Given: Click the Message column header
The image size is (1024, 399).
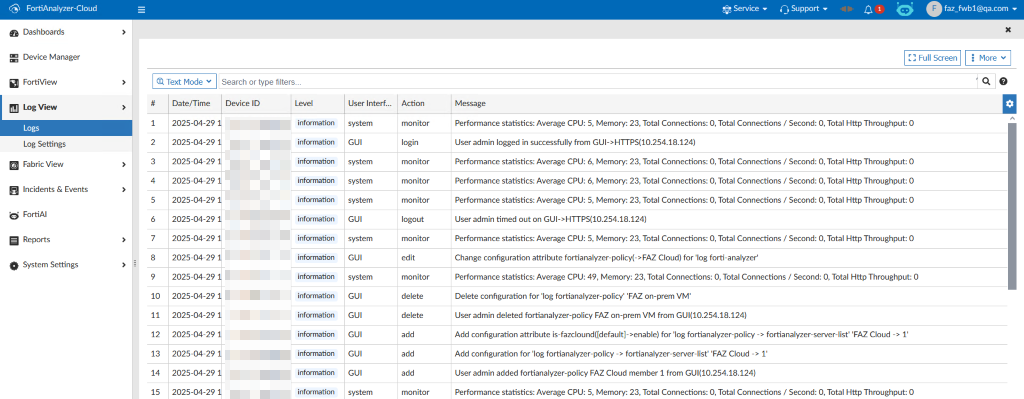Looking at the screenshot, I should tap(726, 104).
